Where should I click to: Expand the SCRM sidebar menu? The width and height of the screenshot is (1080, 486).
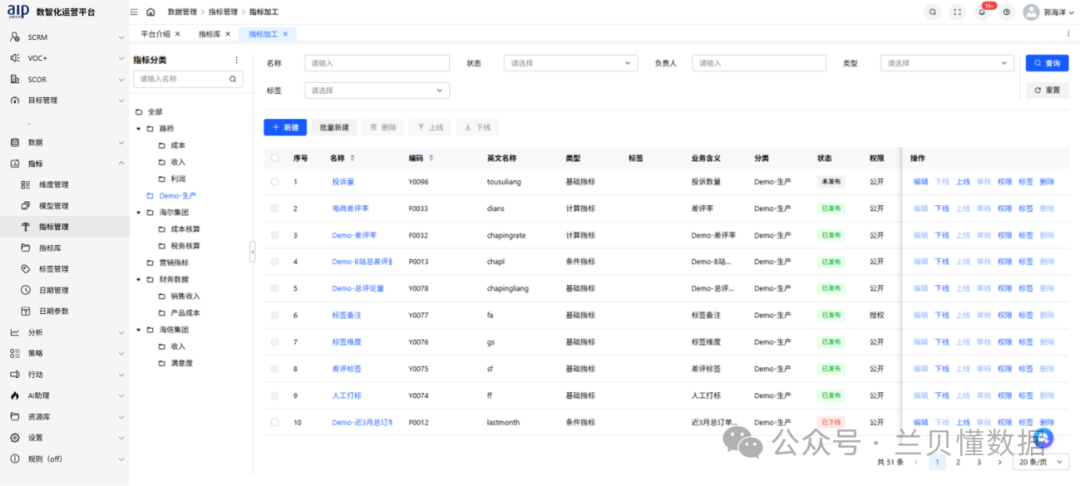coord(65,37)
